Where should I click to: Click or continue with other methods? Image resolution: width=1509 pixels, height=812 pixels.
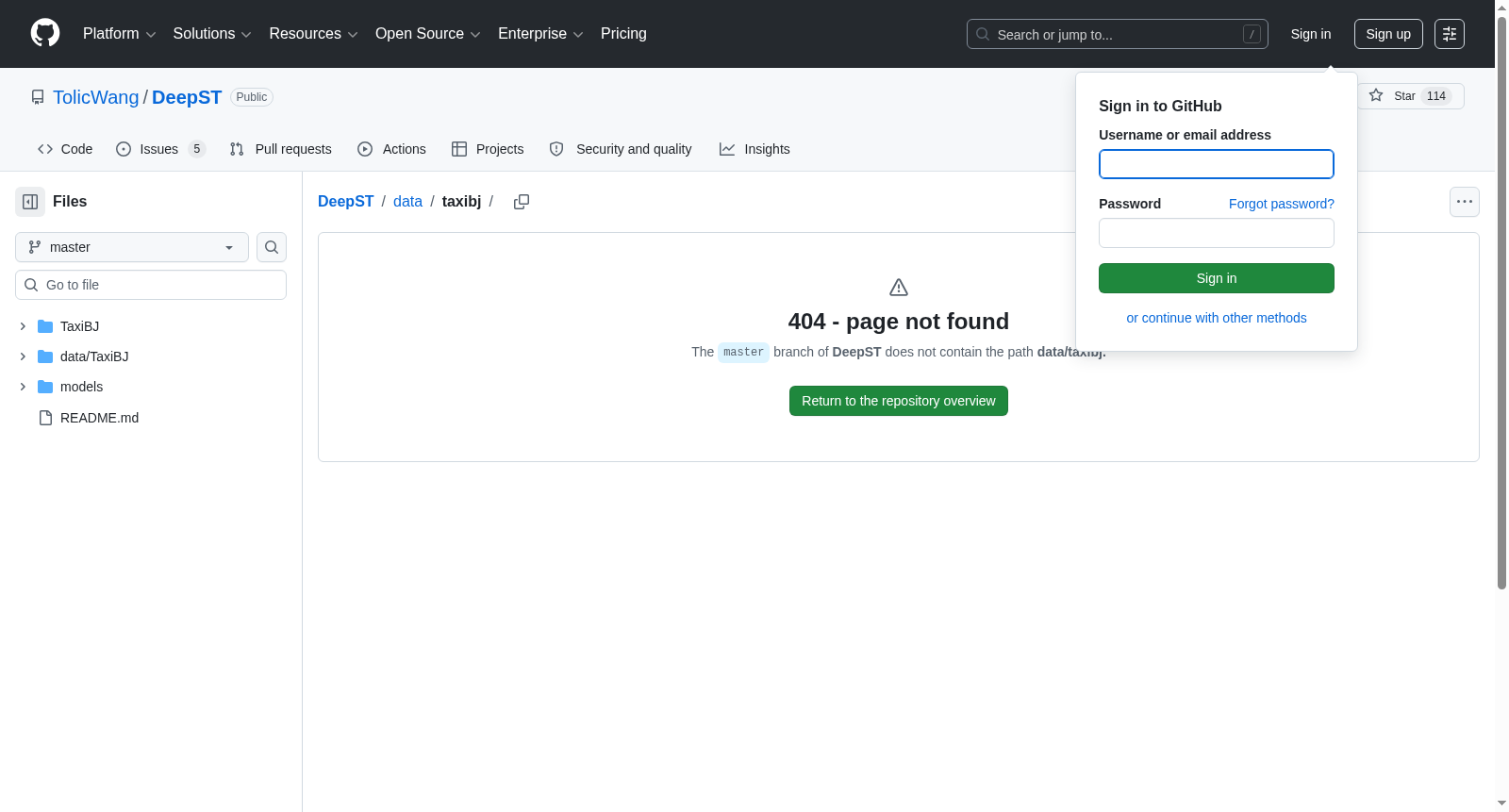1217,318
